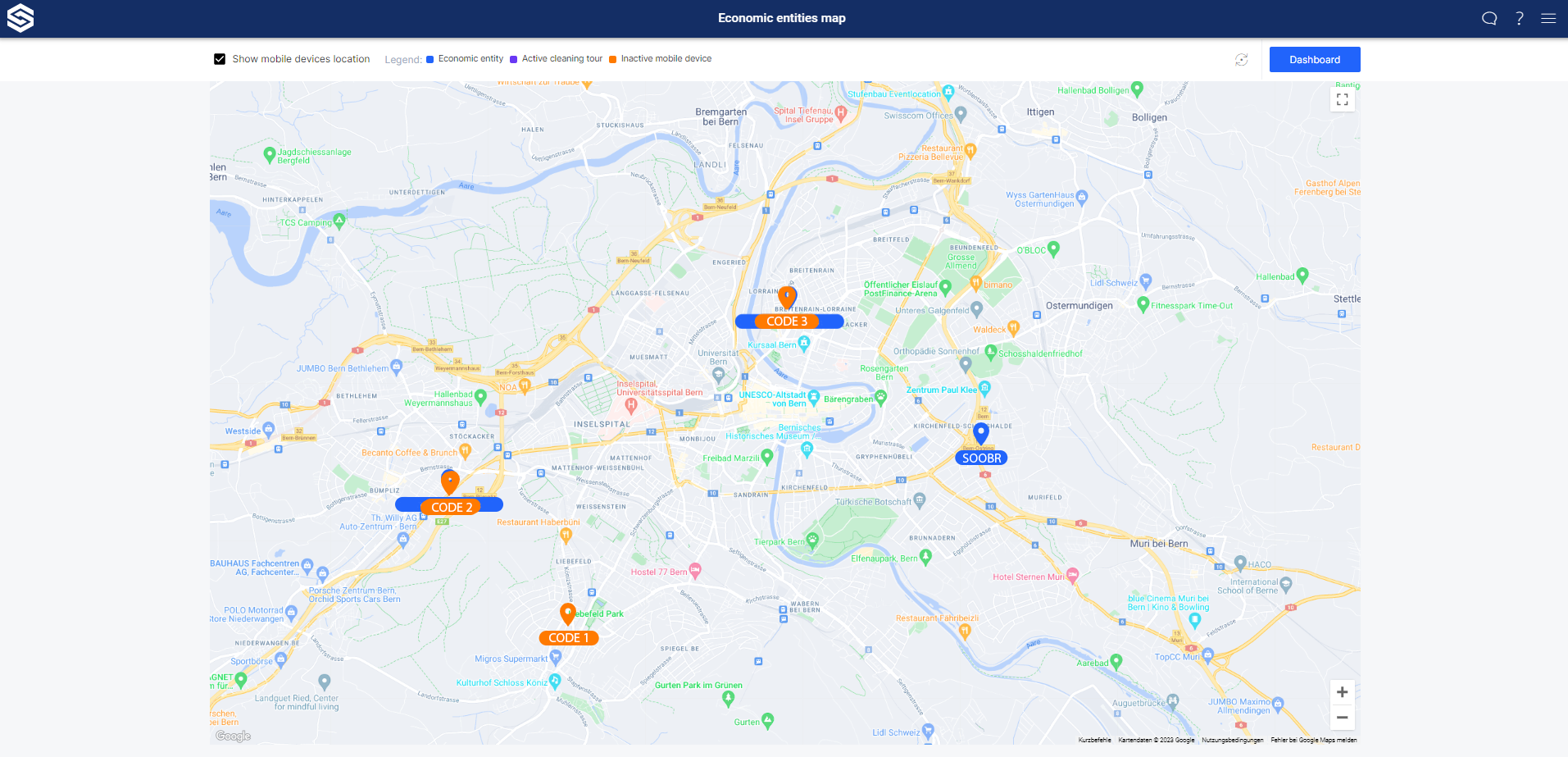Click the purple Active cleaning tour swatch
The image size is (1568, 757).
coord(514,59)
